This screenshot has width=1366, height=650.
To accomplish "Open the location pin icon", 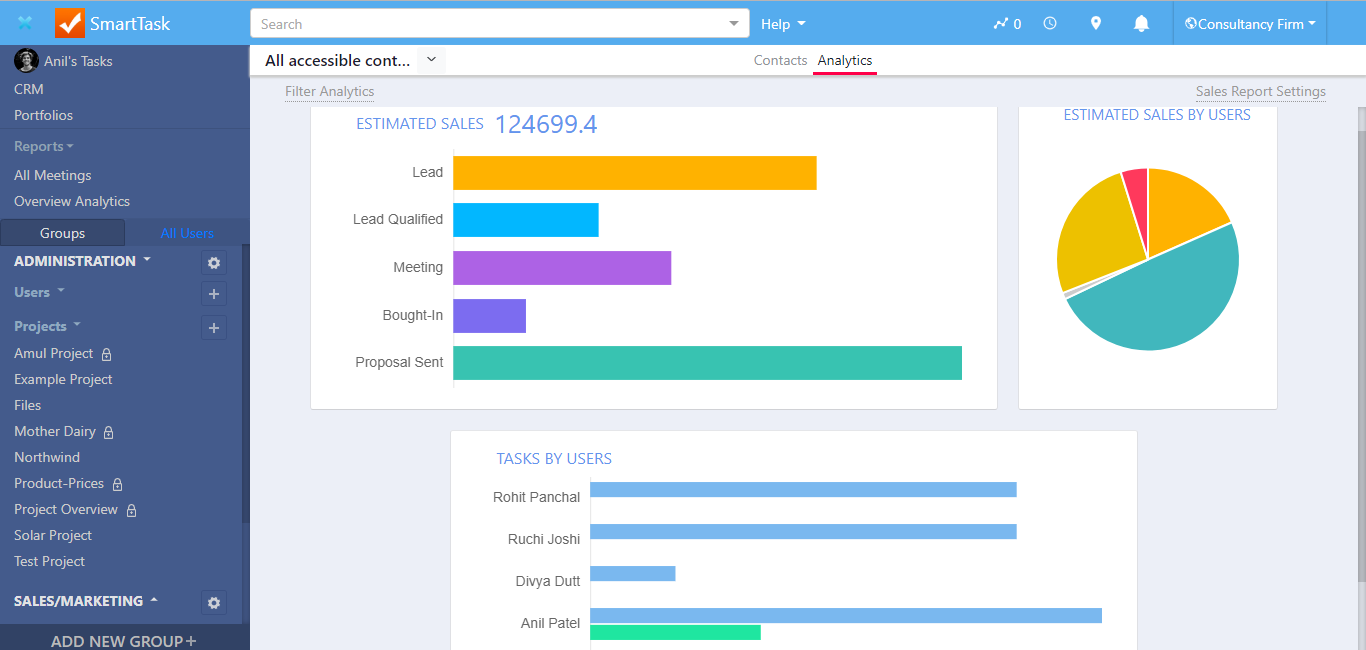I will pyautogui.click(x=1096, y=23).
